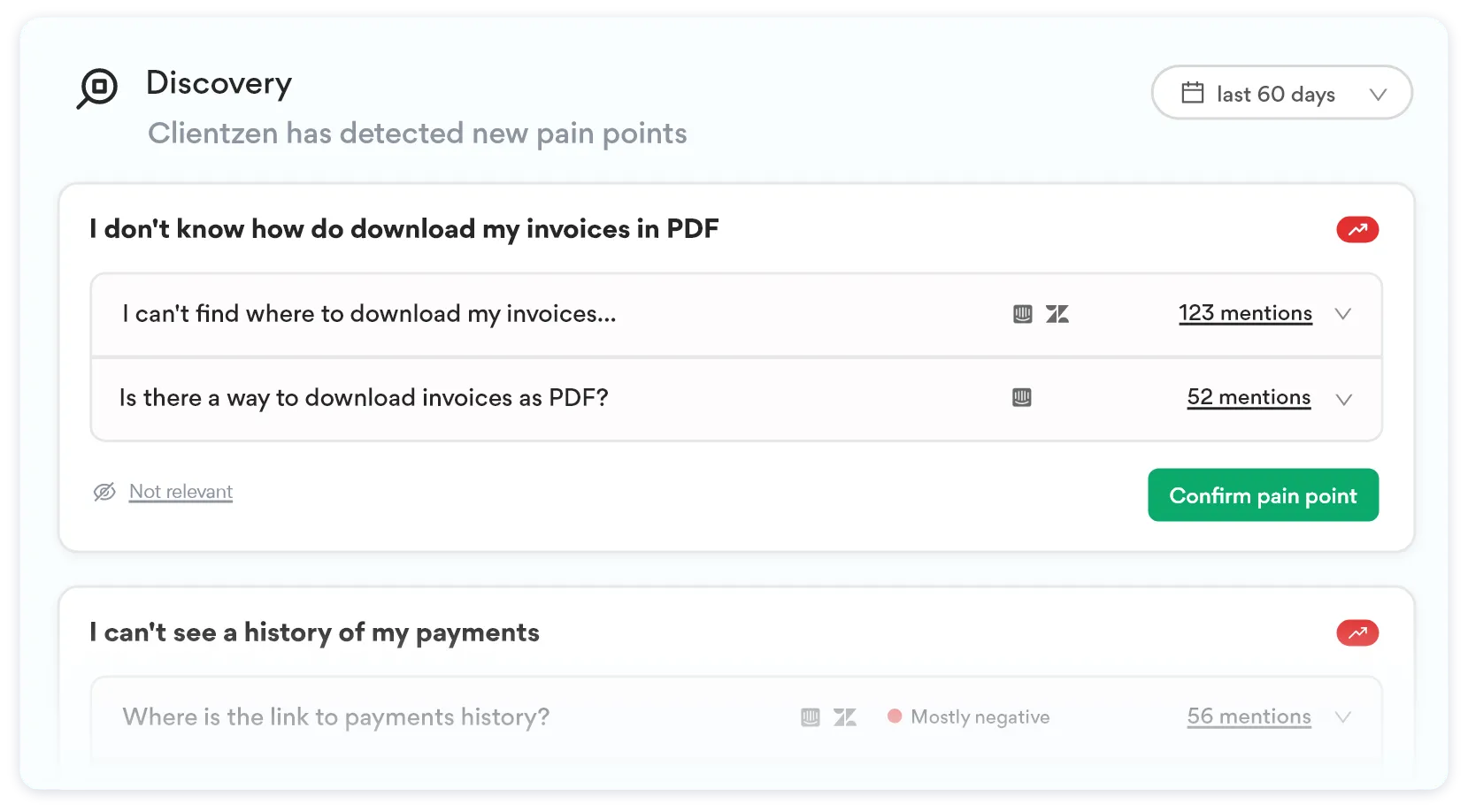Click the Zendesk icon on payments history row
This screenshot has height=812, width=1468.
tap(845, 717)
